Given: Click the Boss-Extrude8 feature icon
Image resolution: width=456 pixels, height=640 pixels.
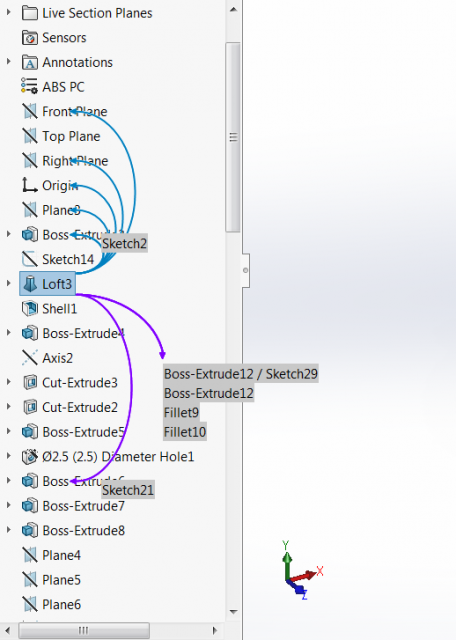Looking at the screenshot, I should (30, 530).
